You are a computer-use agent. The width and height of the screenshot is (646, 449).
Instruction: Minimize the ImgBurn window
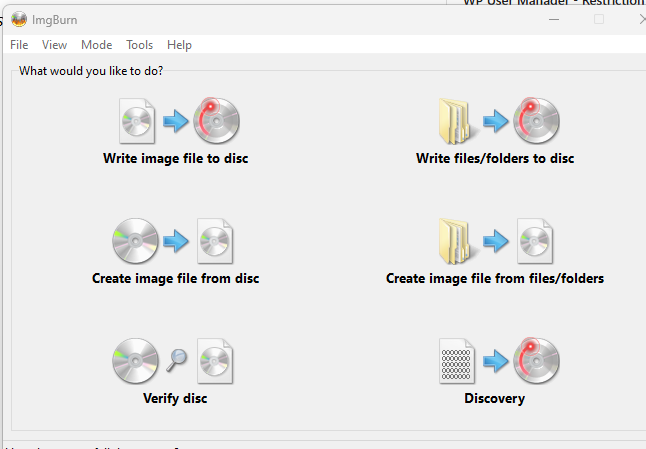pyautogui.click(x=554, y=19)
